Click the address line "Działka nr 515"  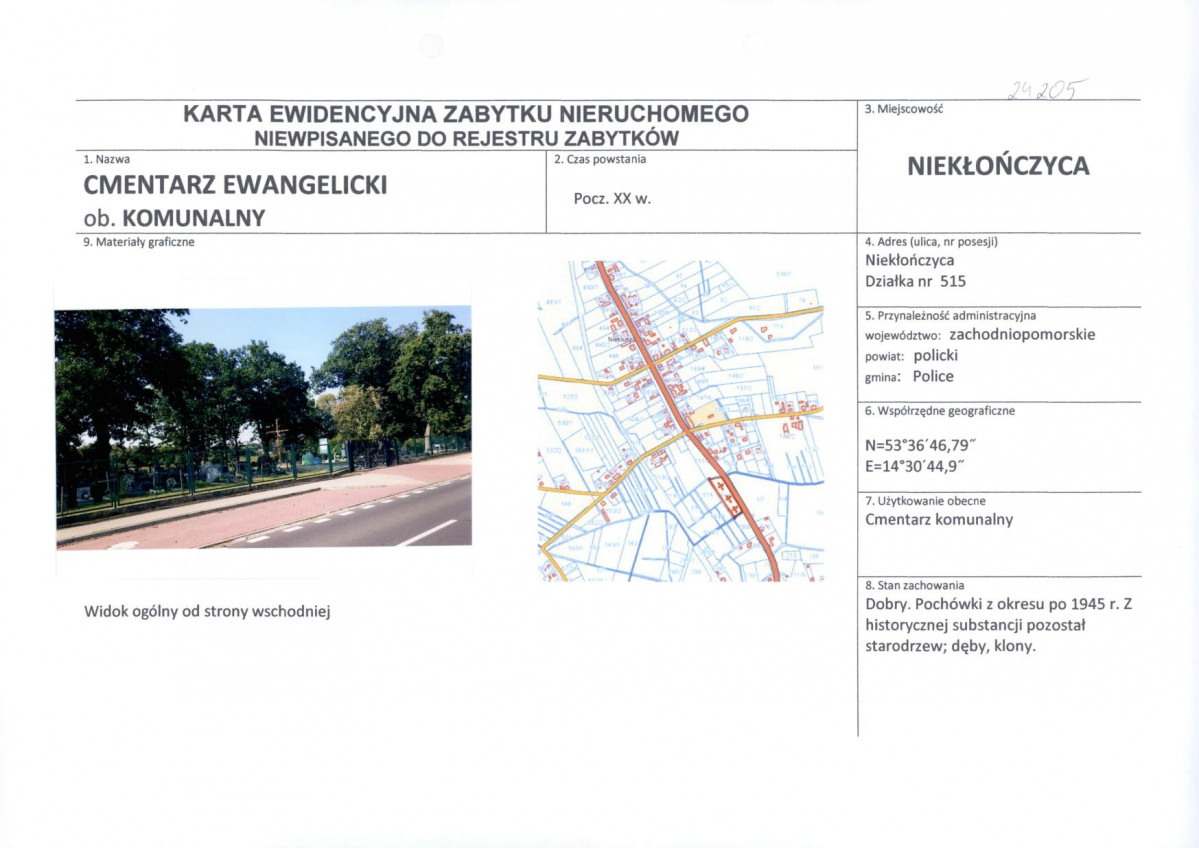pos(915,281)
